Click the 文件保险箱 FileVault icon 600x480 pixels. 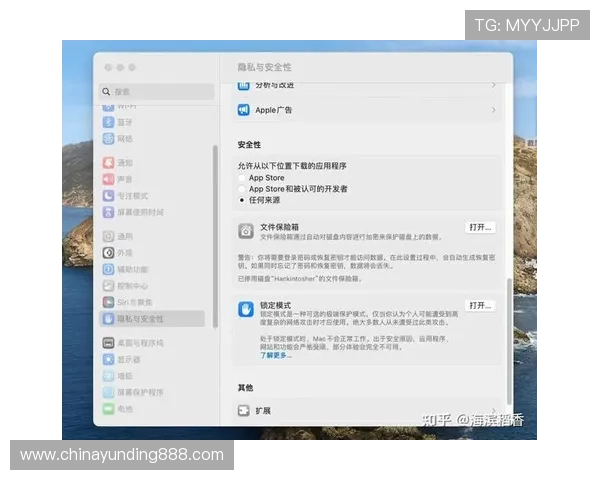[x=246, y=231]
